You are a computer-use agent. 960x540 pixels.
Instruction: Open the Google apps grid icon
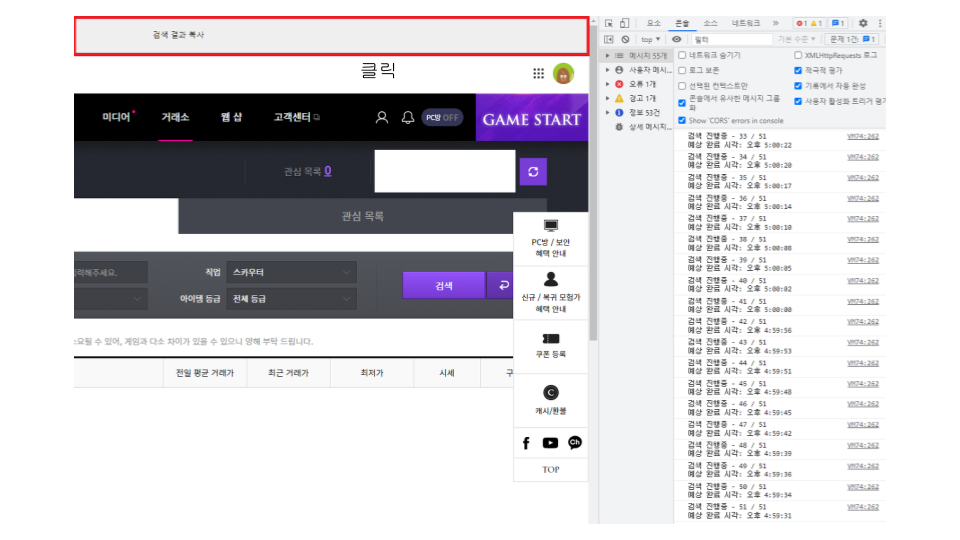[538, 73]
